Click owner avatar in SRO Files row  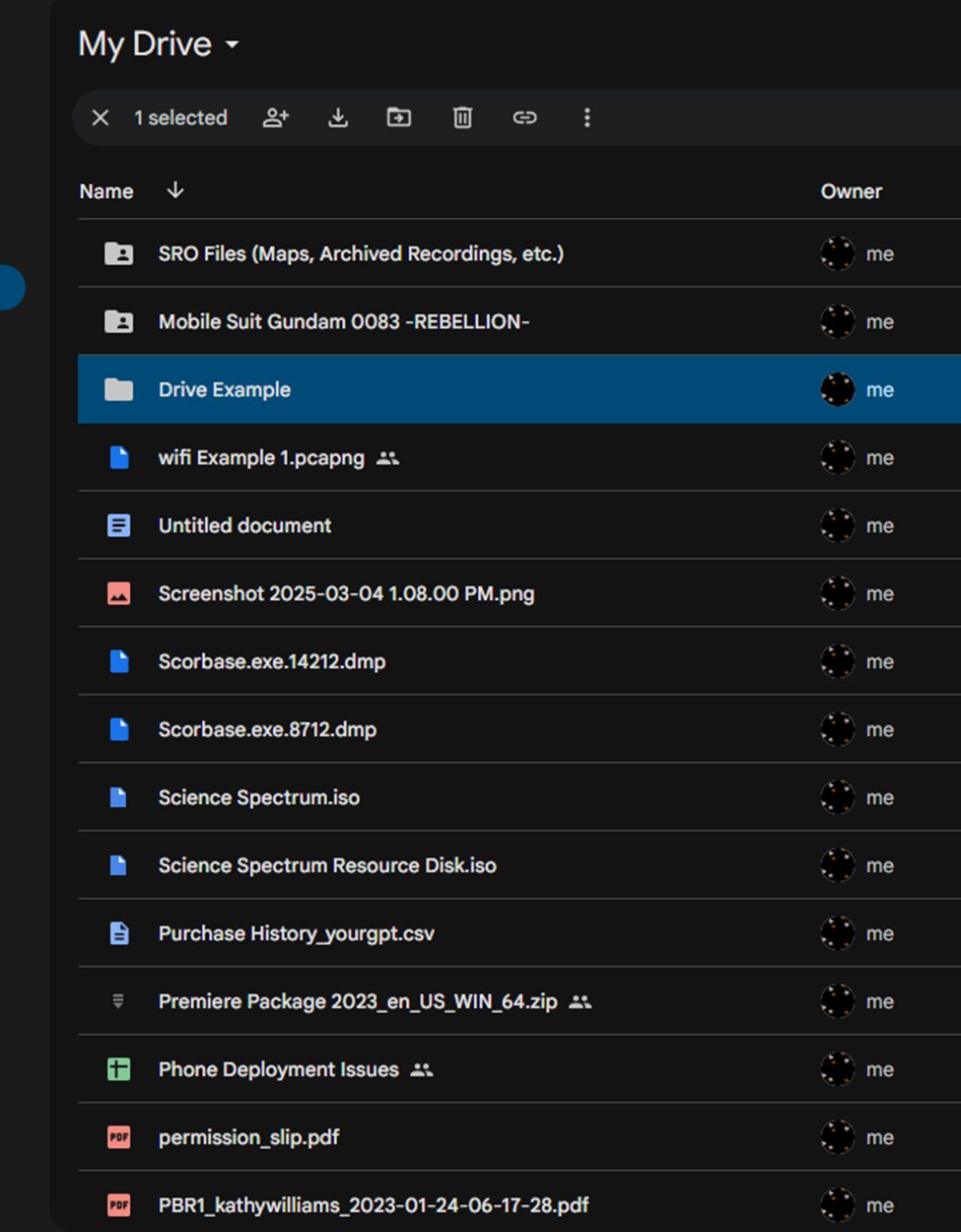pos(838,253)
